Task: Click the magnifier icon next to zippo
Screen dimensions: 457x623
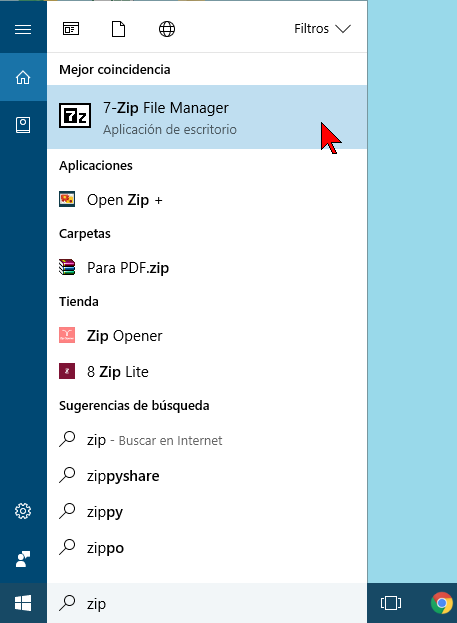Action: point(67,547)
